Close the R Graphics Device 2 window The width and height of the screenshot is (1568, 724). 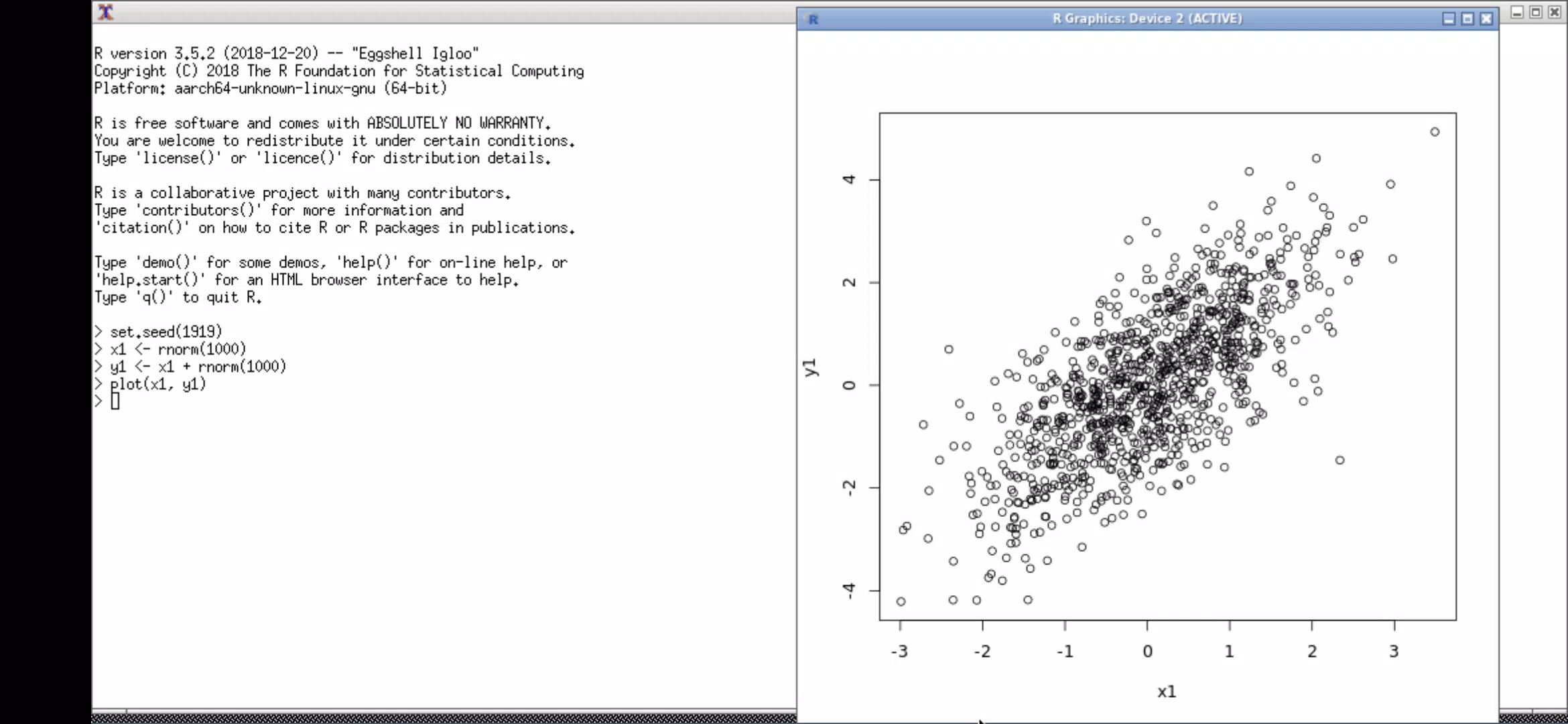coord(1486,19)
